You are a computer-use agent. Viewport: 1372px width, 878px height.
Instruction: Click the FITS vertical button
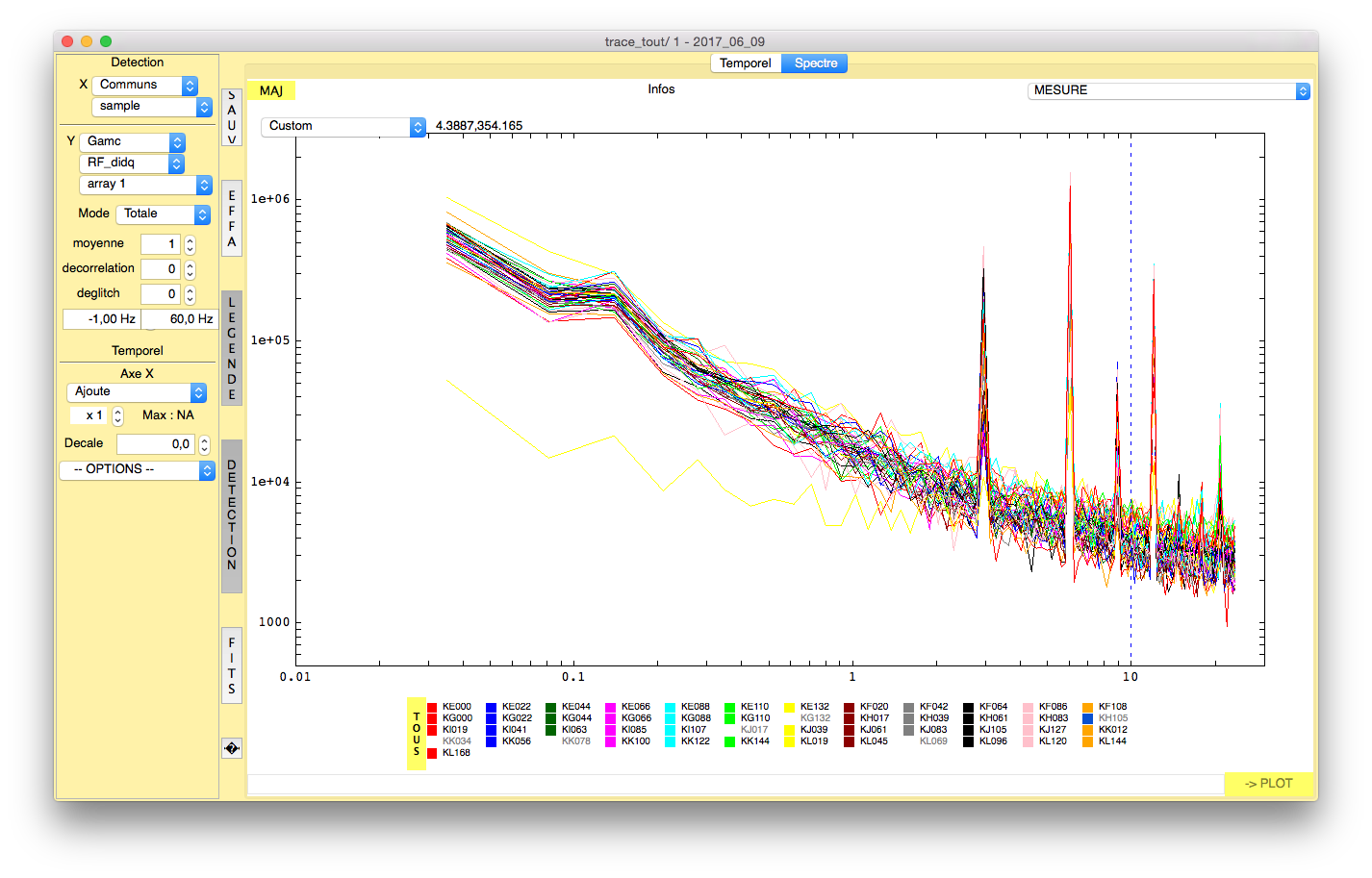click(231, 665)
